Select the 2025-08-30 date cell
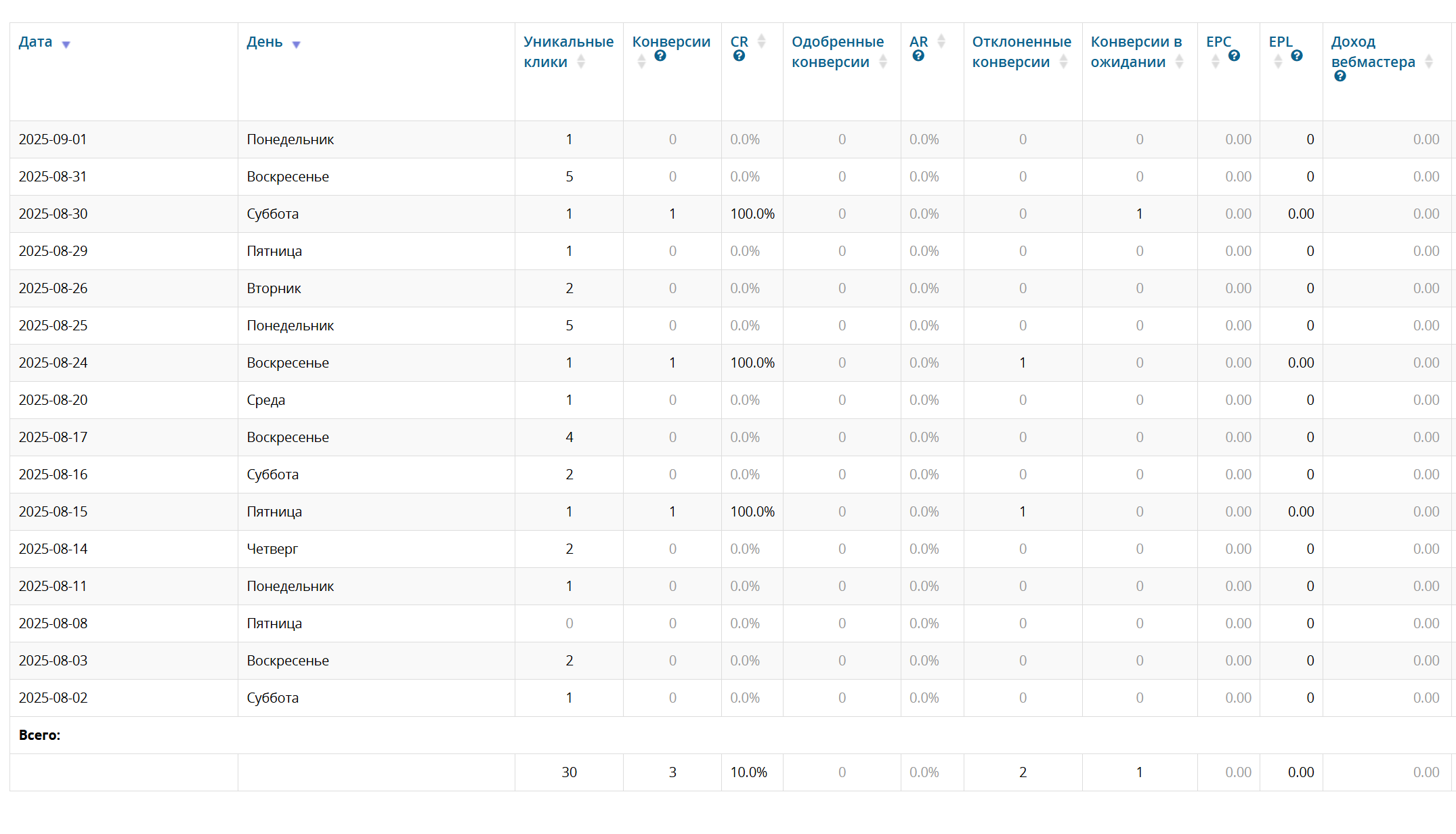Image resolution: width=1456 pixels, height=834 pixels. pos(53,214)
